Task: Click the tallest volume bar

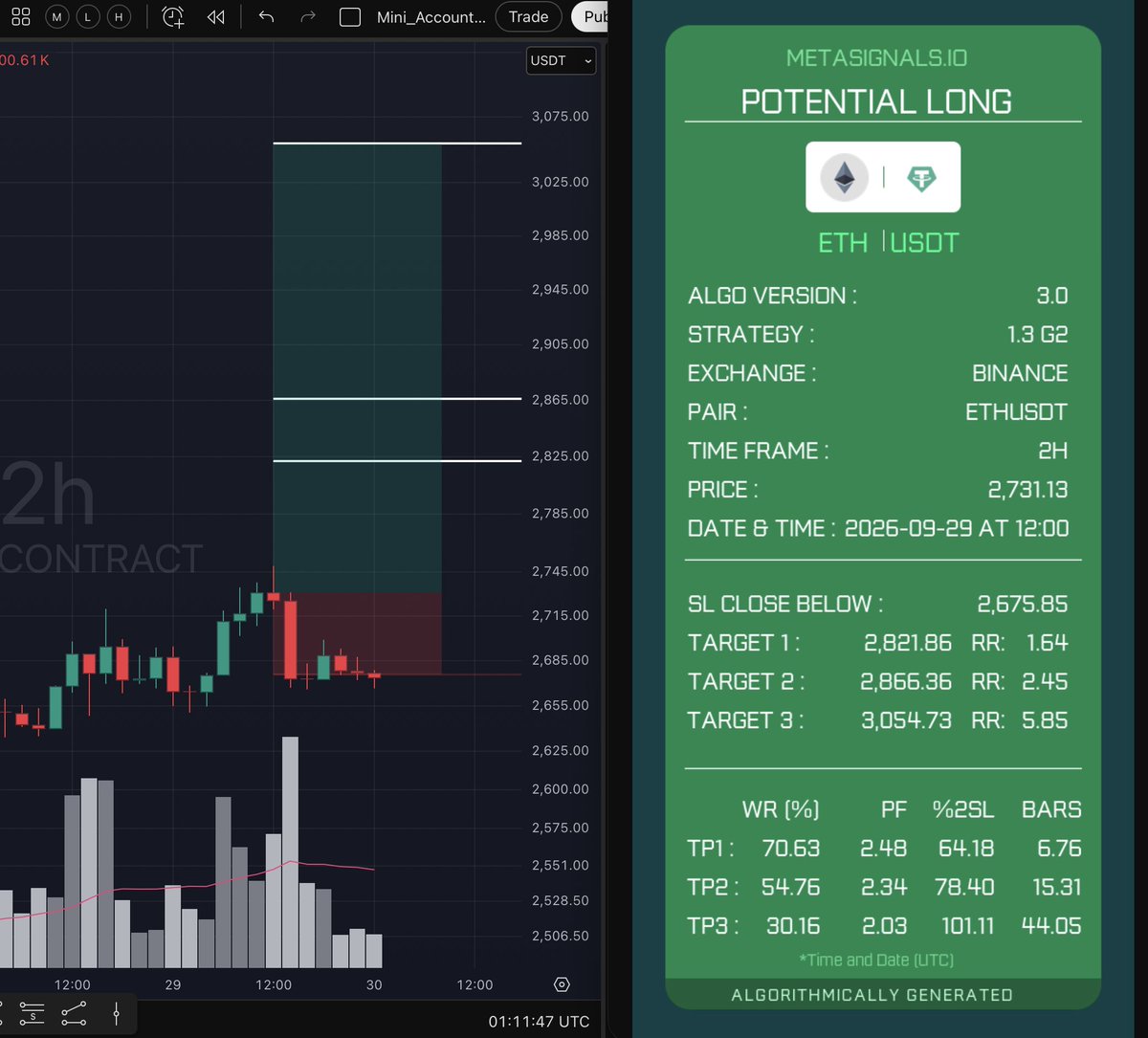Action: (x=290, y=852)
